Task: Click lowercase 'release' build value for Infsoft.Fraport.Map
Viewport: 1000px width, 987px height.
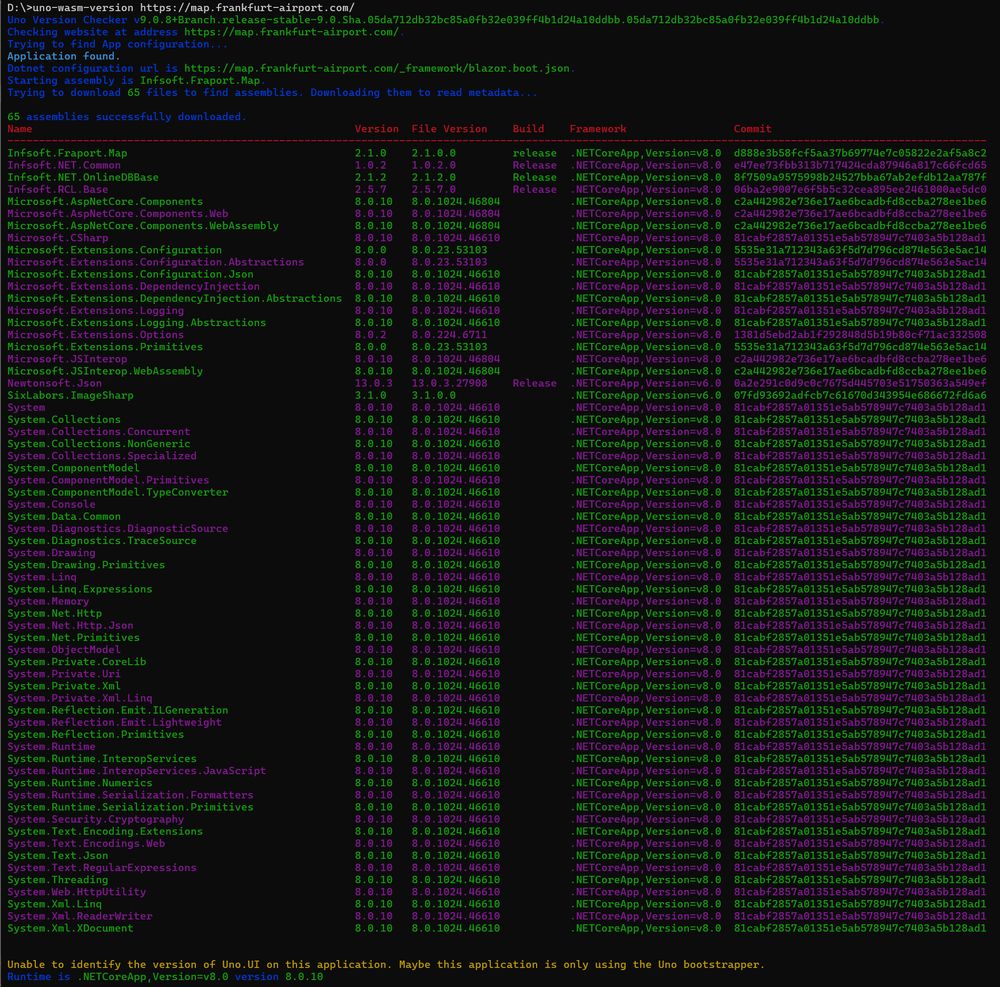Action: (534, 153)
